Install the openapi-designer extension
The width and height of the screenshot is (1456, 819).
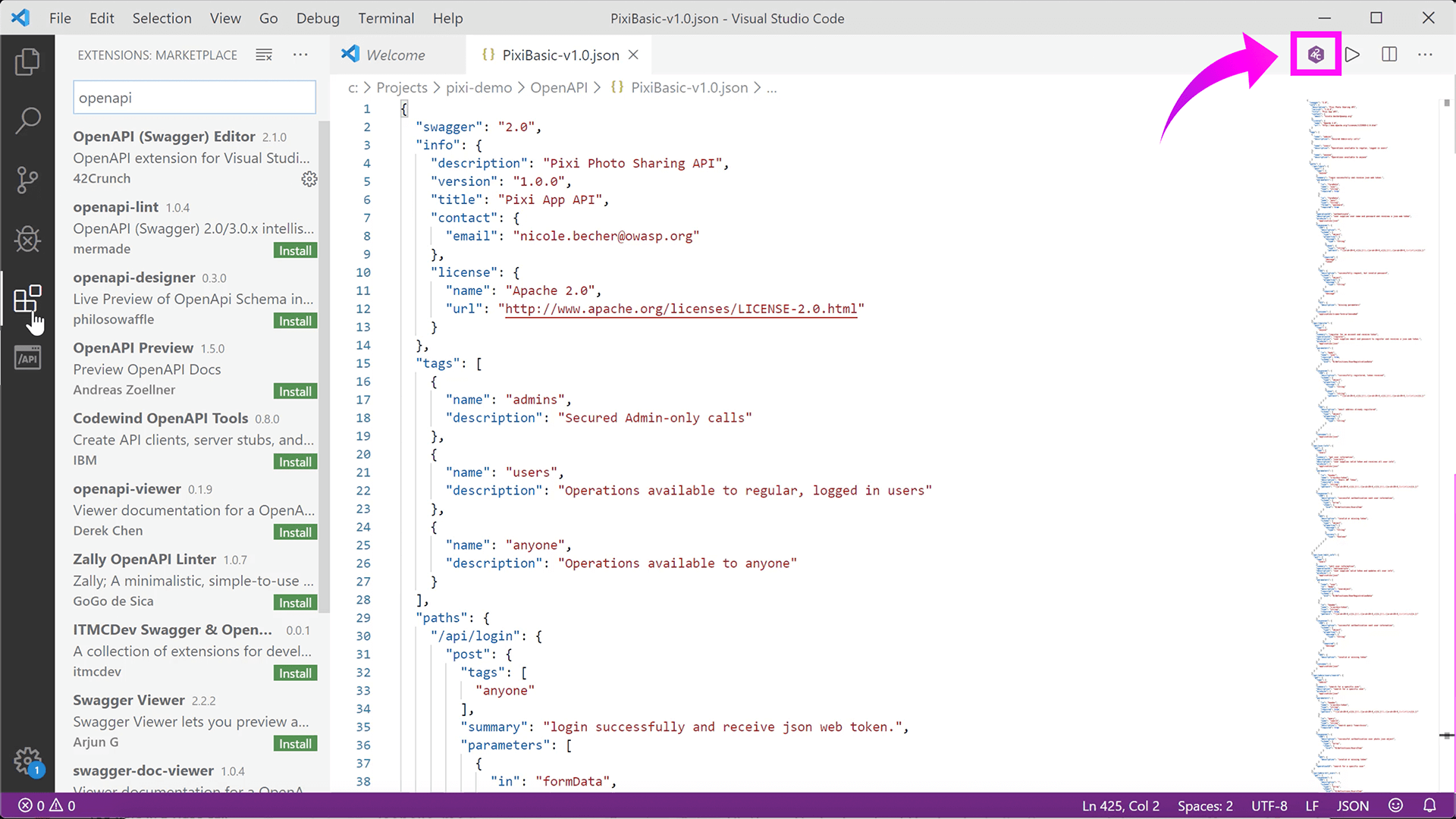(295, 321)
